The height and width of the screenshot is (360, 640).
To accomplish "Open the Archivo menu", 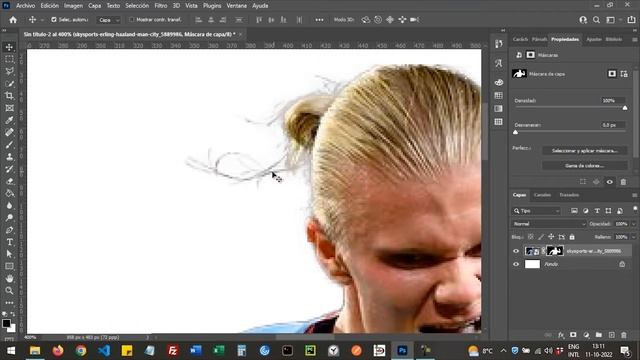I will click(25, 6).
